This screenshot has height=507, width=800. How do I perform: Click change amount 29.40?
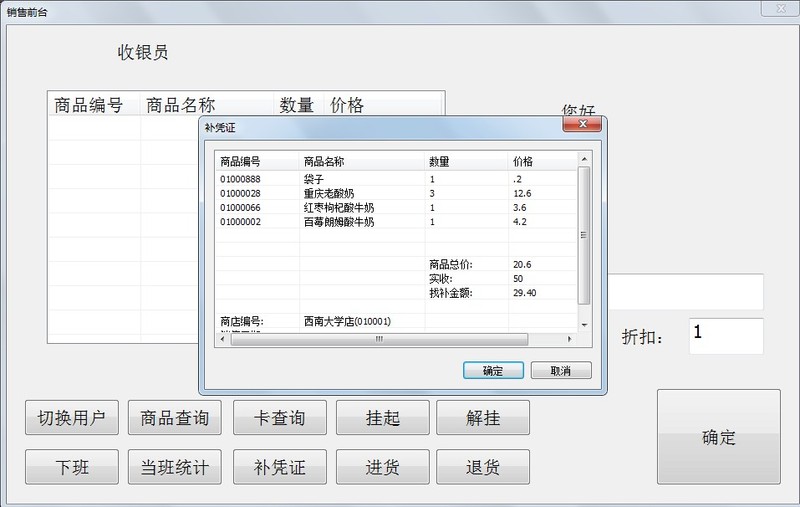524,293
